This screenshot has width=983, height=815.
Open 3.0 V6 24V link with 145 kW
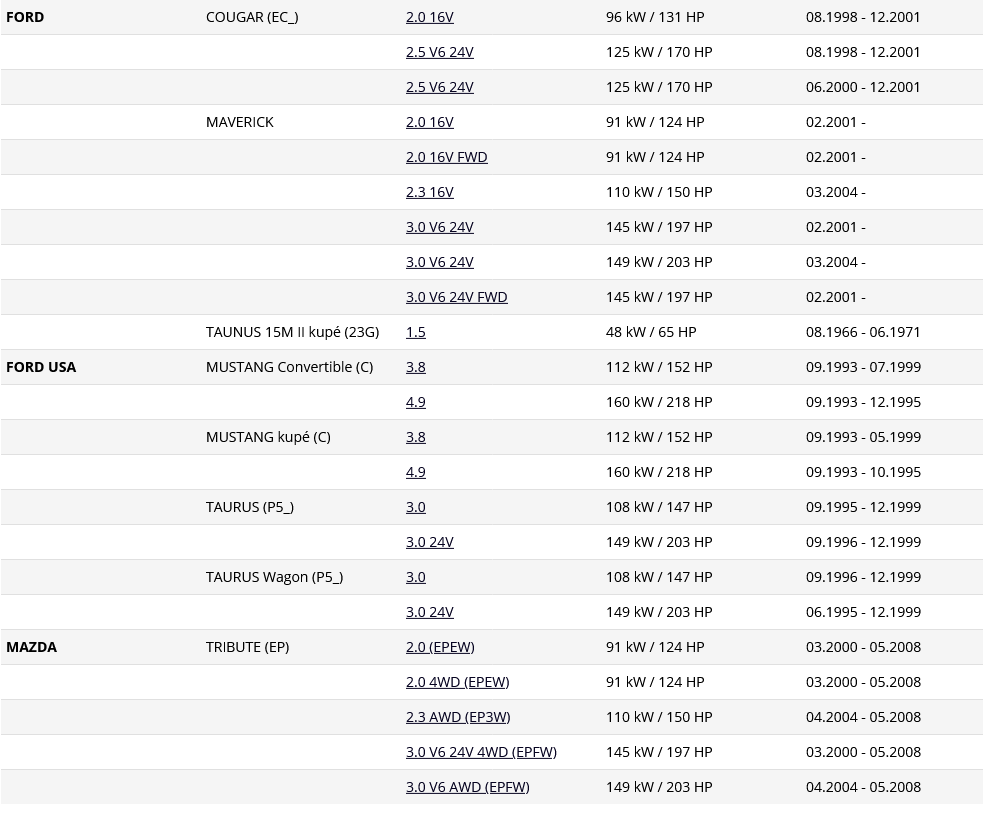439,228
